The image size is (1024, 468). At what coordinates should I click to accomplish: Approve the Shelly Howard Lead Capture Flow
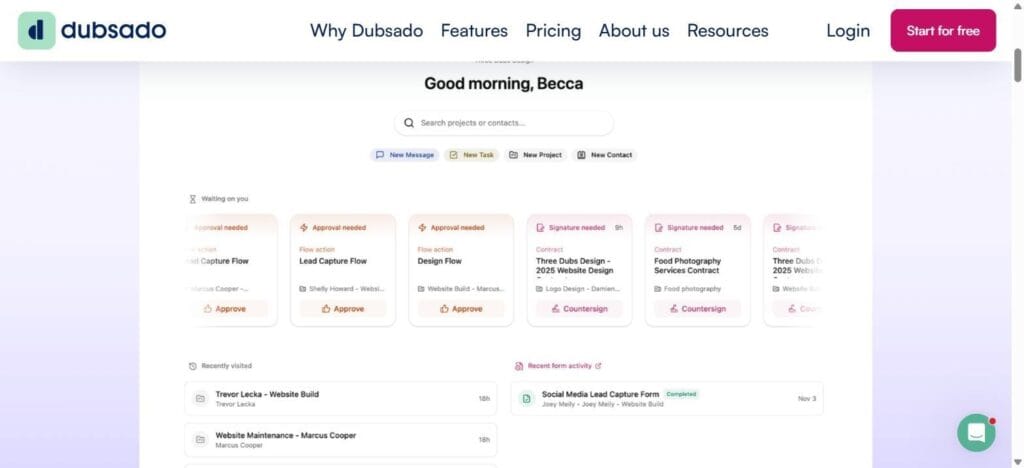(x=343, y=309)
